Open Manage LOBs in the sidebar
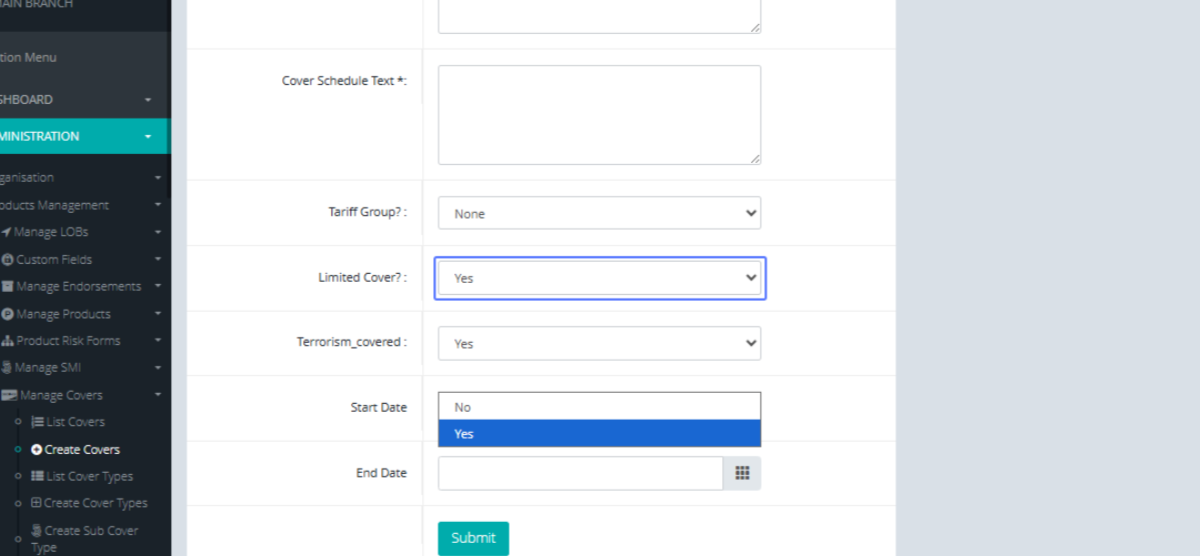 (51, 232)
